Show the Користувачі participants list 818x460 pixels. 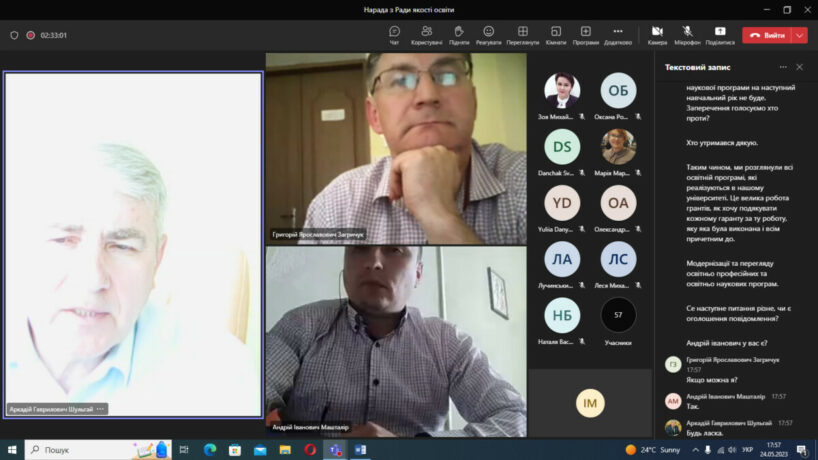[x=426, y=35]
